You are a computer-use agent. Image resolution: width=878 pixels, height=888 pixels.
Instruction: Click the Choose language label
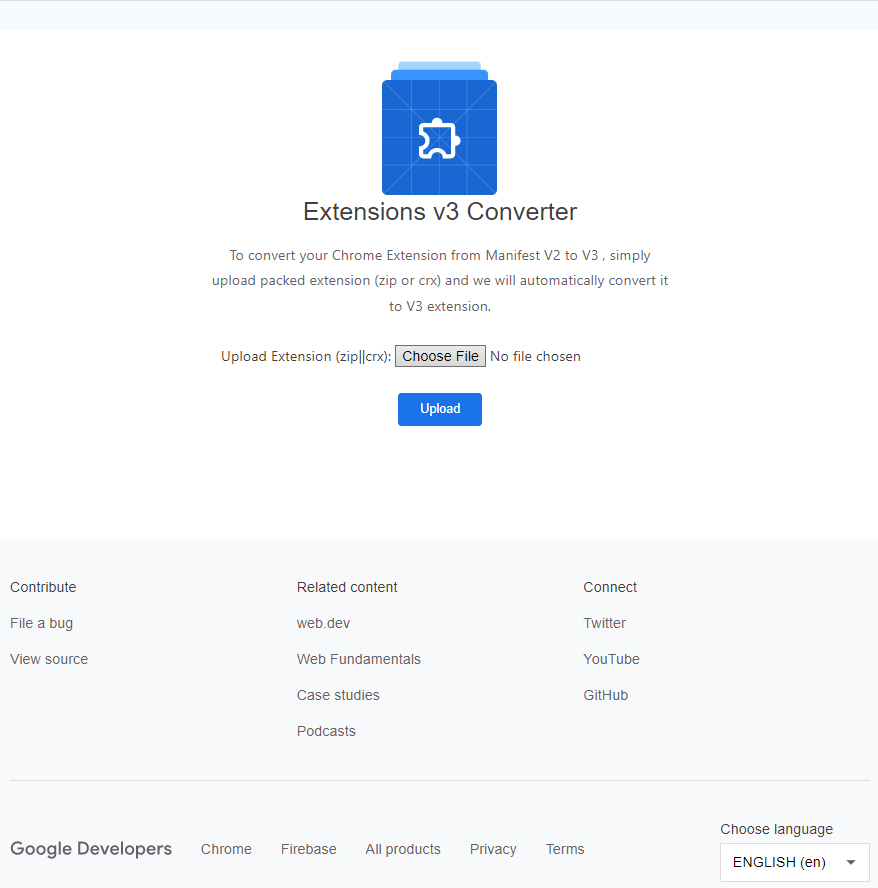point(776,829)
